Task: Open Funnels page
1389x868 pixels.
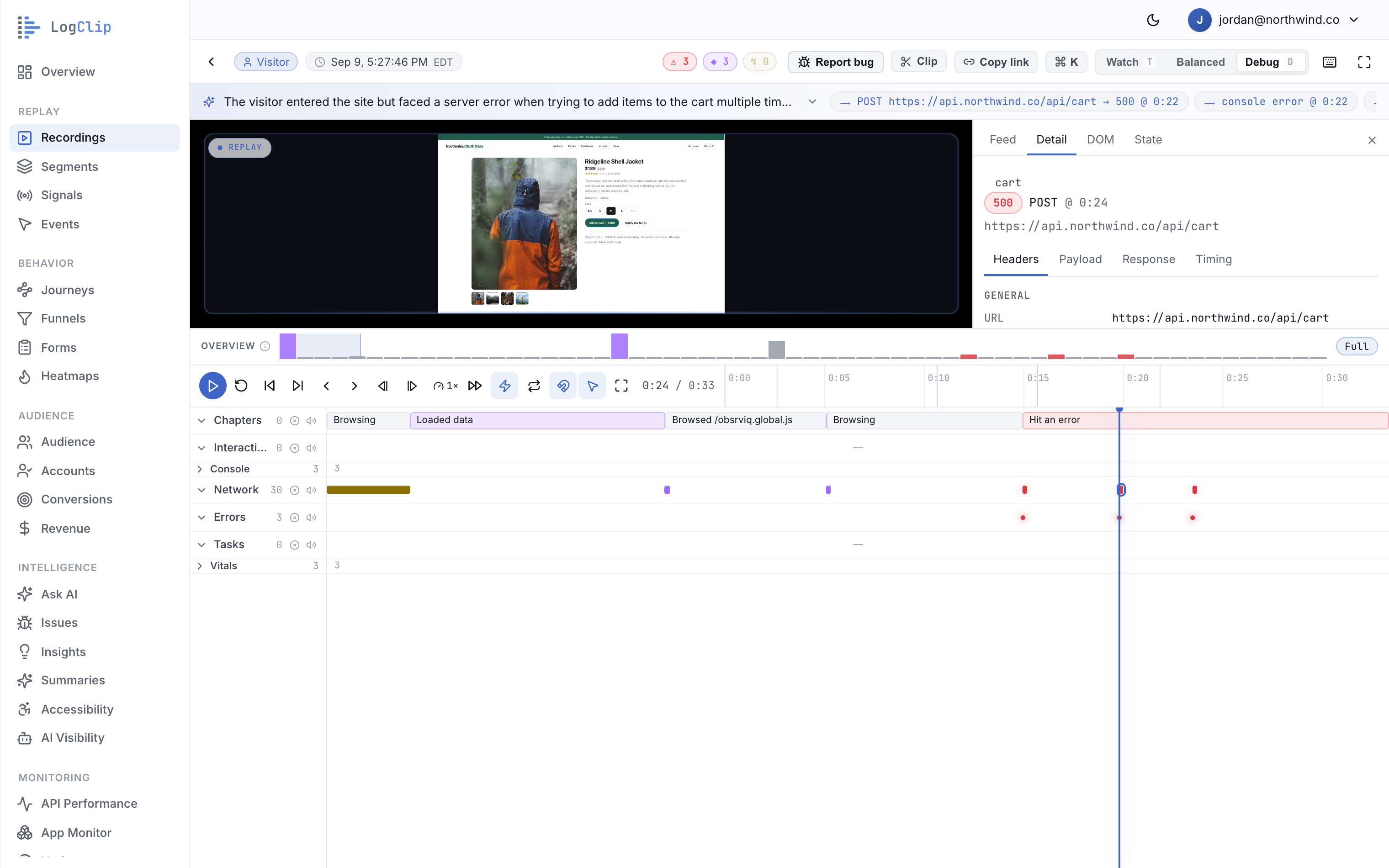Action: [95, 318]
